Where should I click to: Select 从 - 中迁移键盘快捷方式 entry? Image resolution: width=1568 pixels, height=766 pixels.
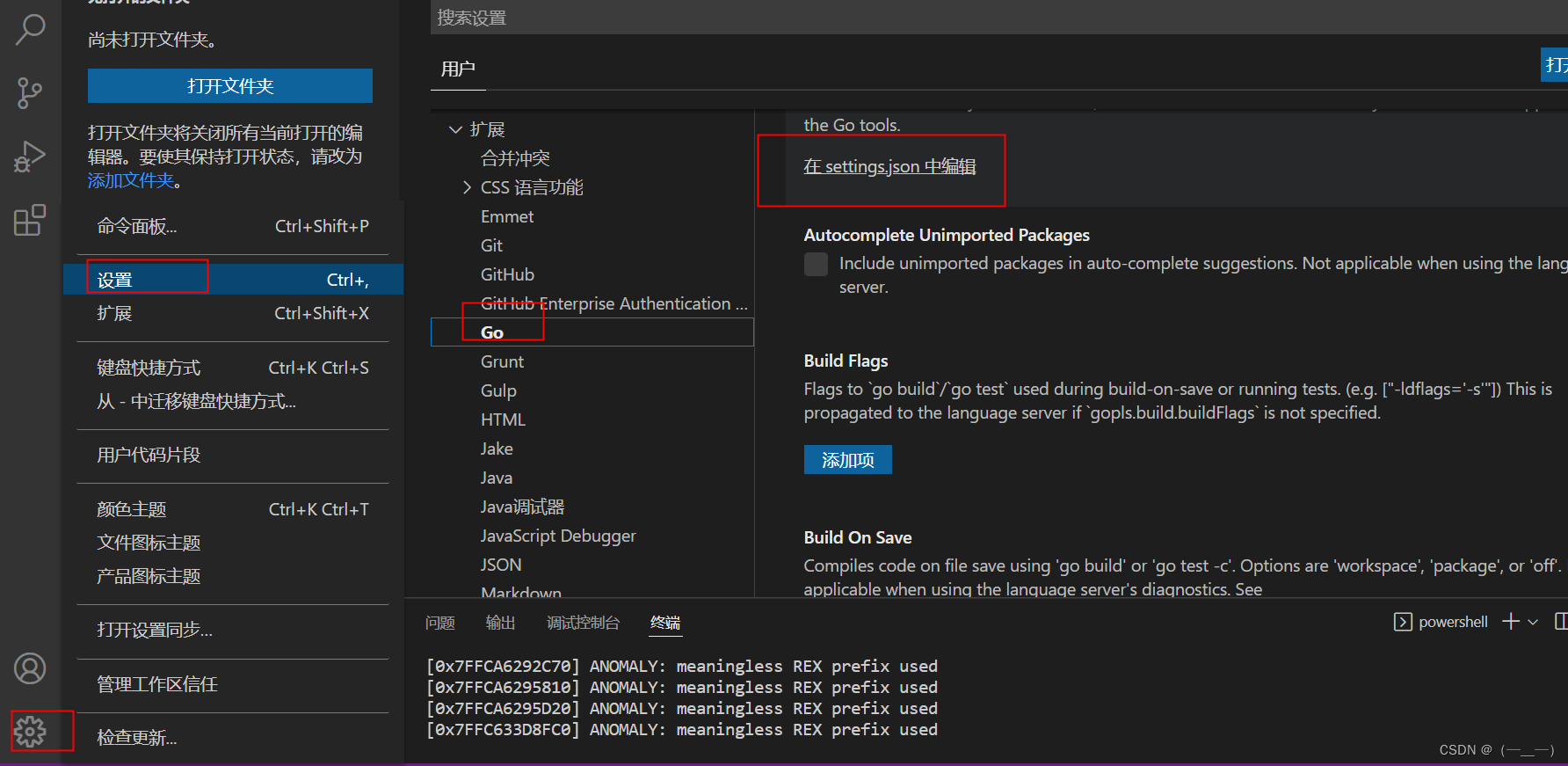(233, 401)
